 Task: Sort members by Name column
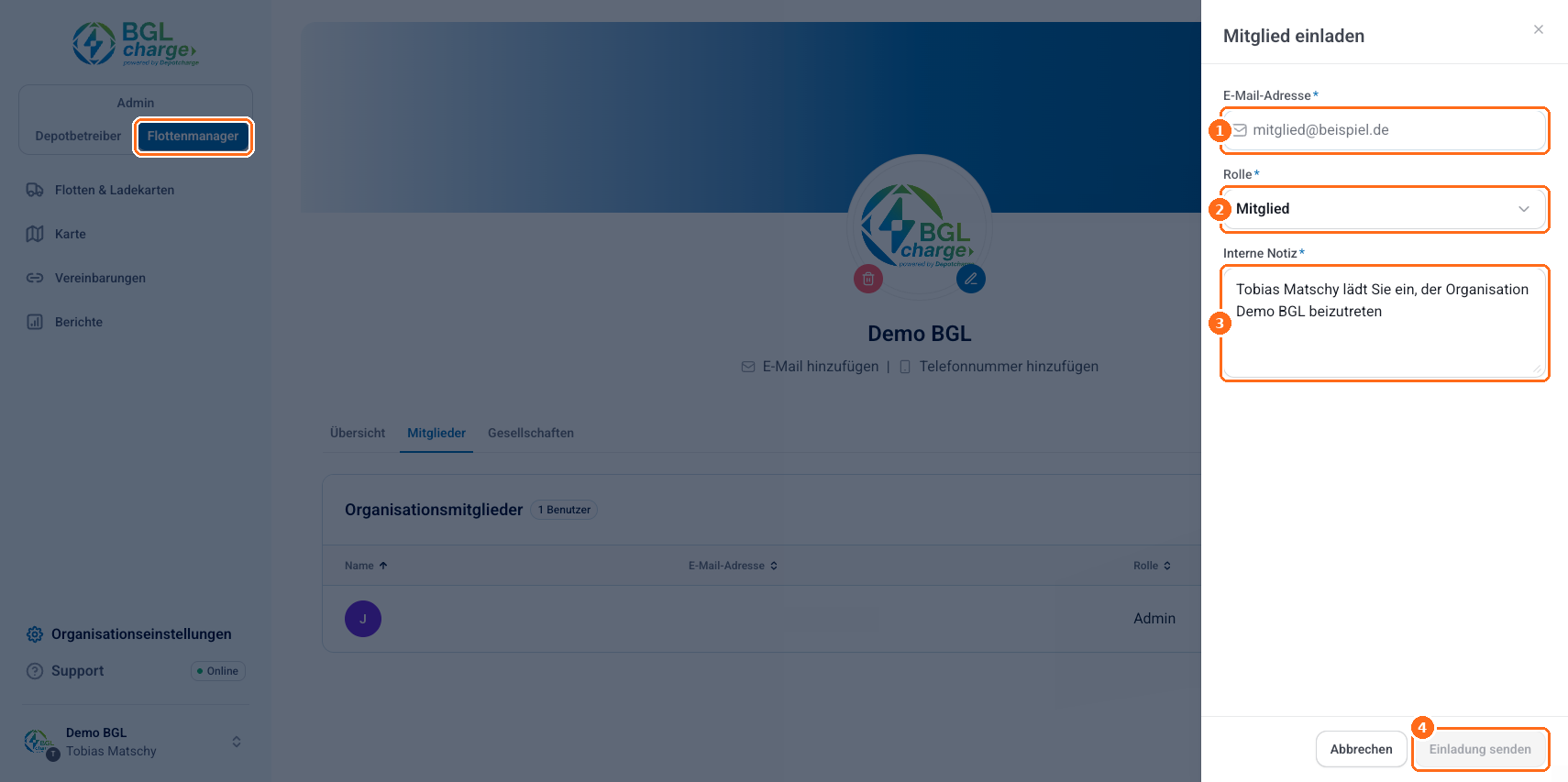pos(366,566)
